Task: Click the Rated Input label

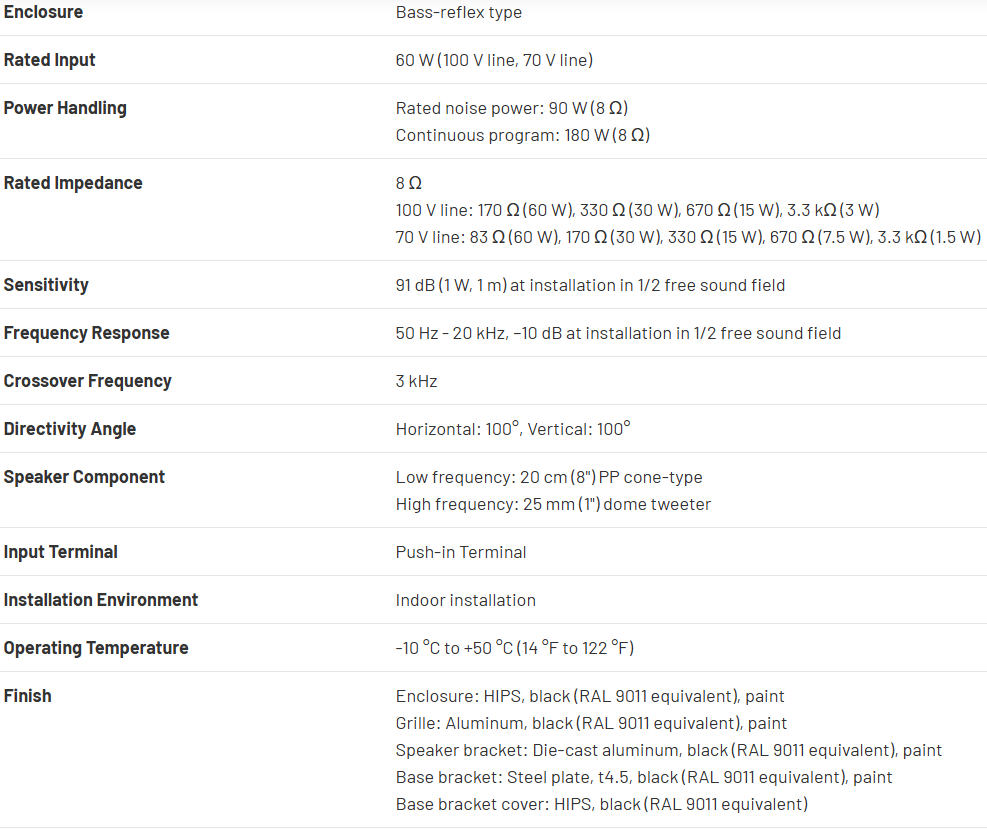Action: click(49, 60)
